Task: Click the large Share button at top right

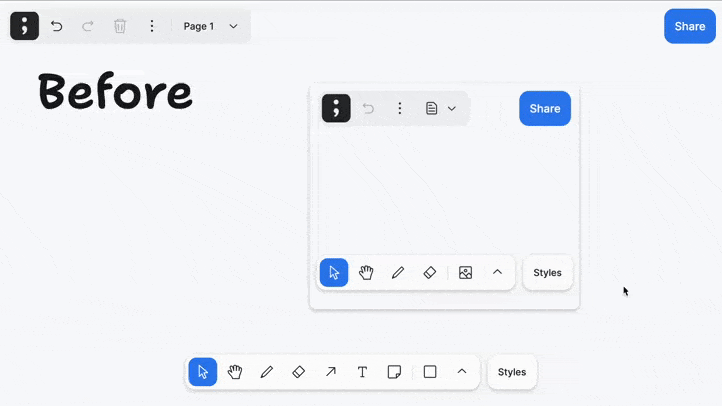Action: [690, 26]
